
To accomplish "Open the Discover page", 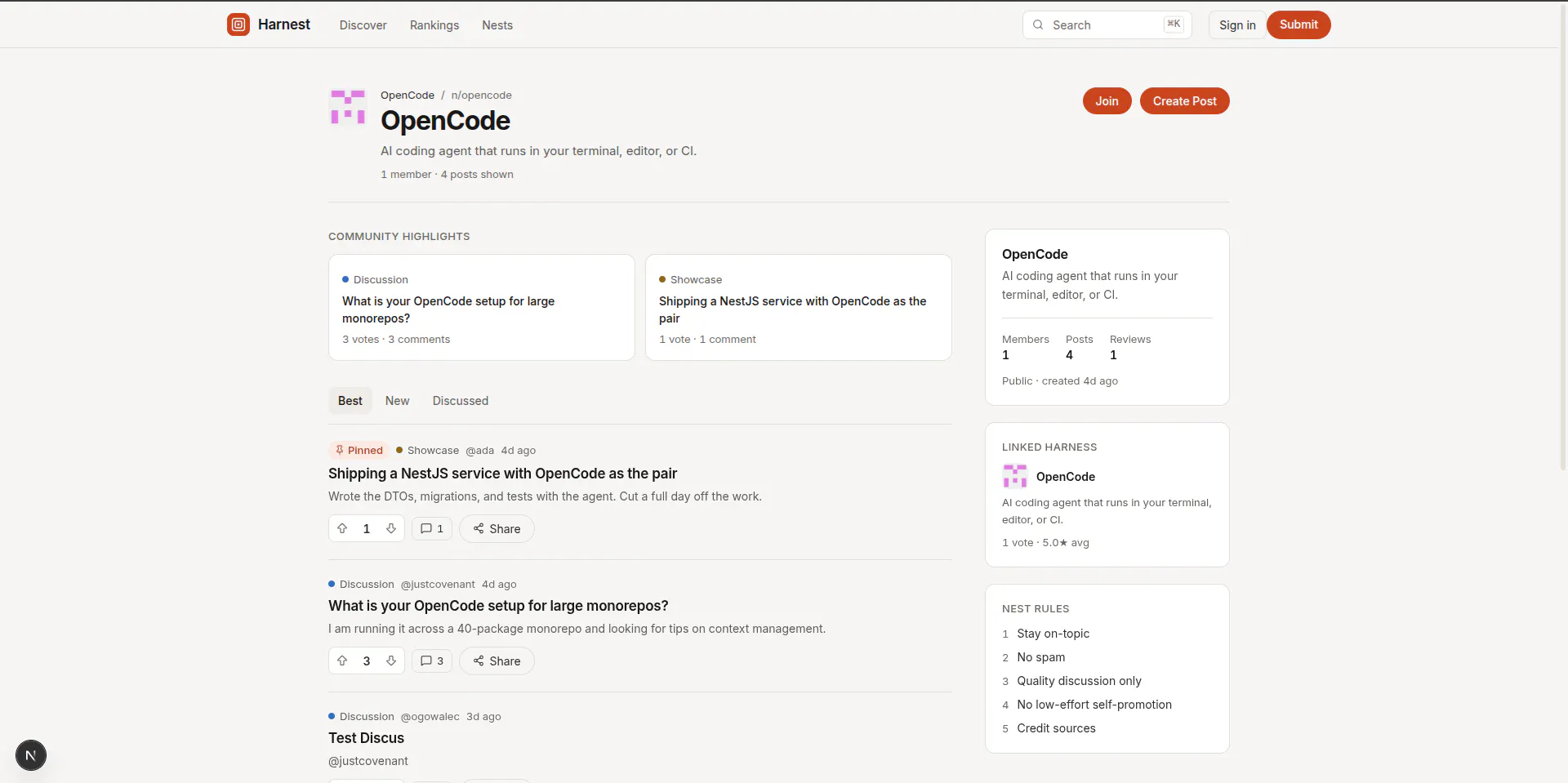I will tap(363, 25).
